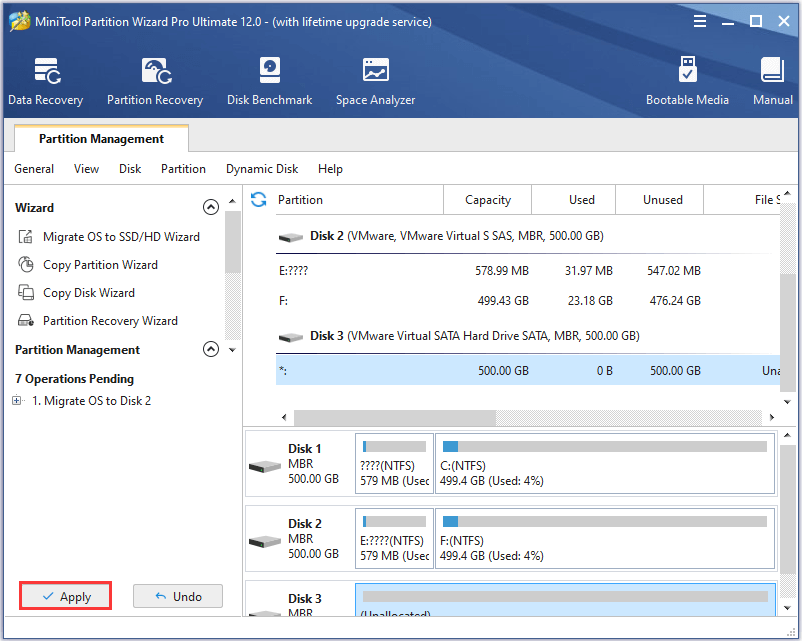Image resolution: width=802 pixels, height=641 pixels.
Task: Select the E:????(NTFS) block on Disk 2
Action: coord(394,539)
